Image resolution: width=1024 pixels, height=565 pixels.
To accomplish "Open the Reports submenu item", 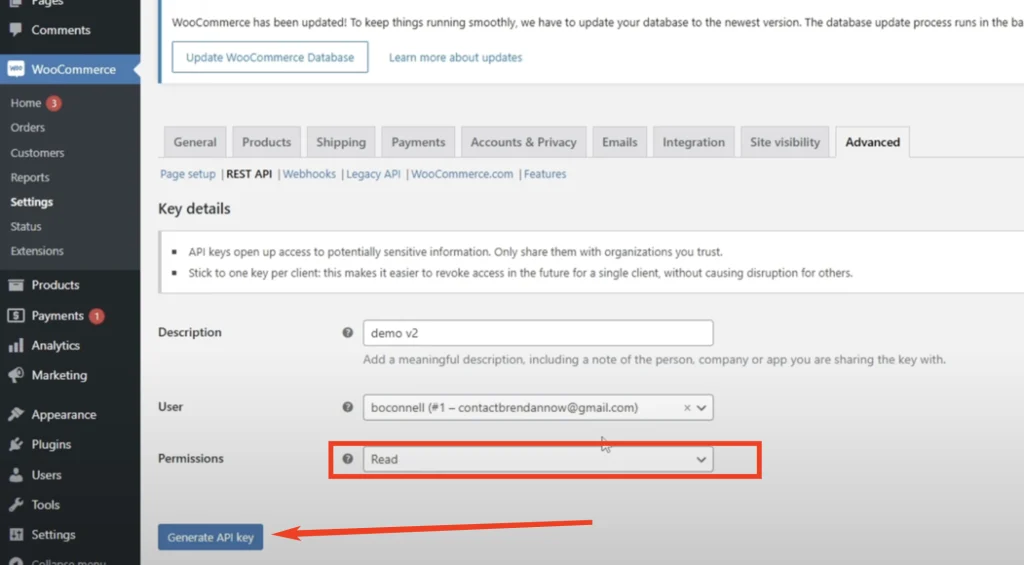I will click(x=30, y=178).
